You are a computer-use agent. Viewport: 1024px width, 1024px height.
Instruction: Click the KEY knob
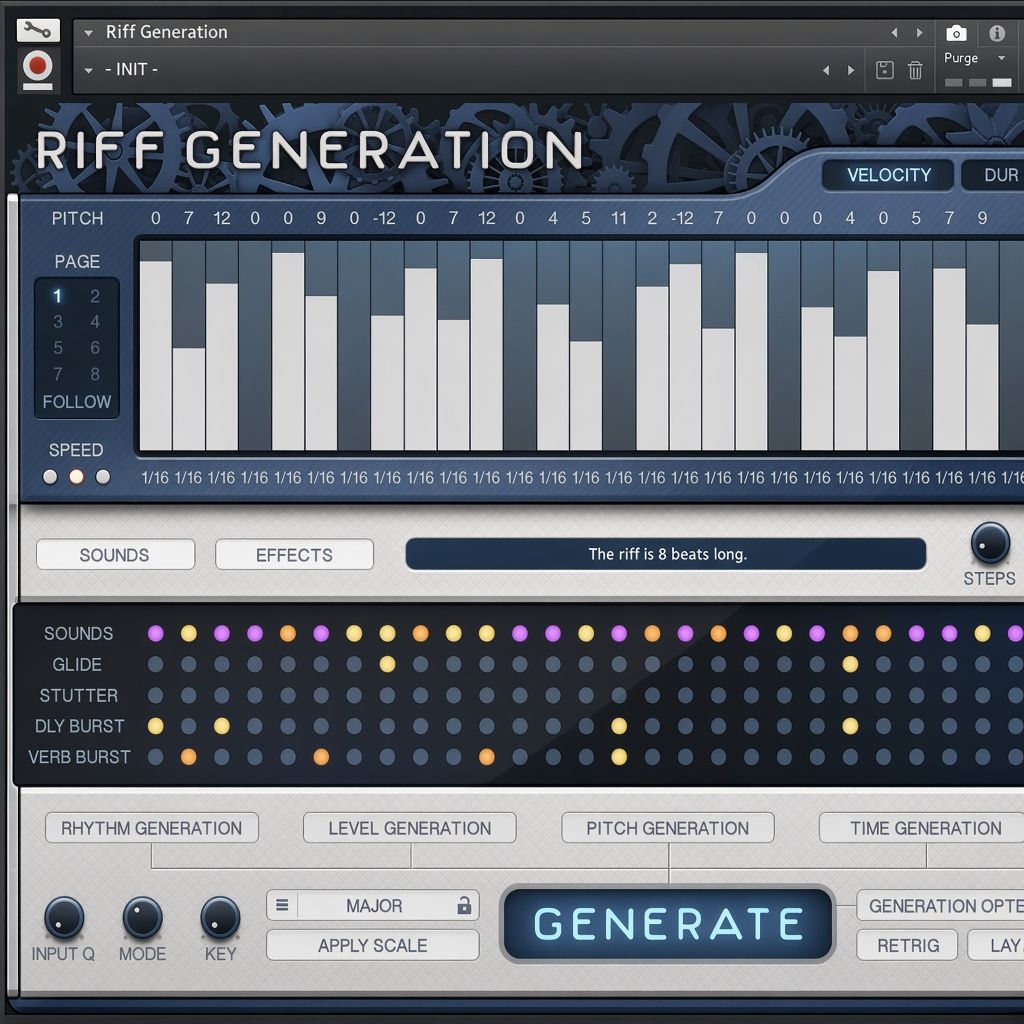pos(220,917)
